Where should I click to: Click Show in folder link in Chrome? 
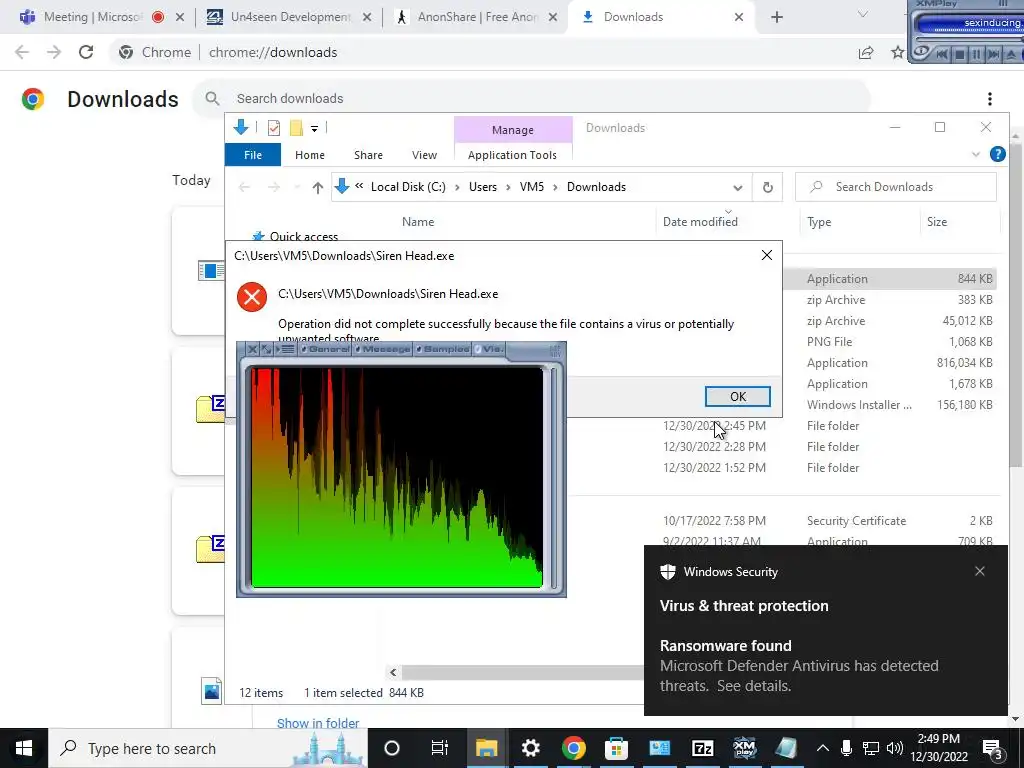[318, 723]
